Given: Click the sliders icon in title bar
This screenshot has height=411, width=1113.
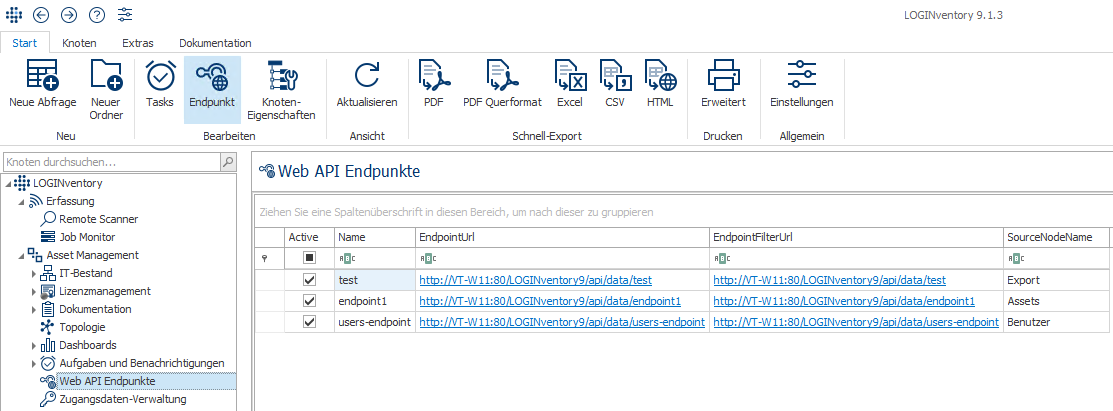Looking at the screenshot, I should [125, 14].
